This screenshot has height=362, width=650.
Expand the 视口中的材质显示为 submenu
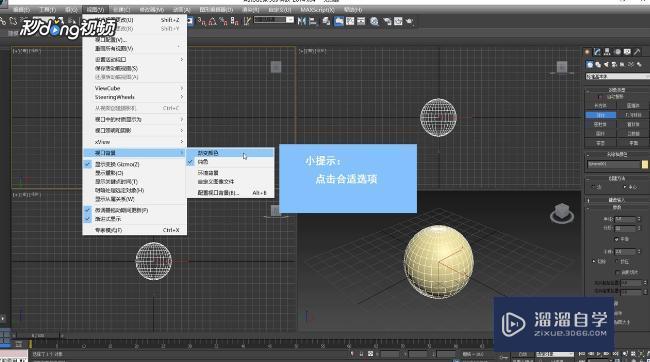(134, 119)
